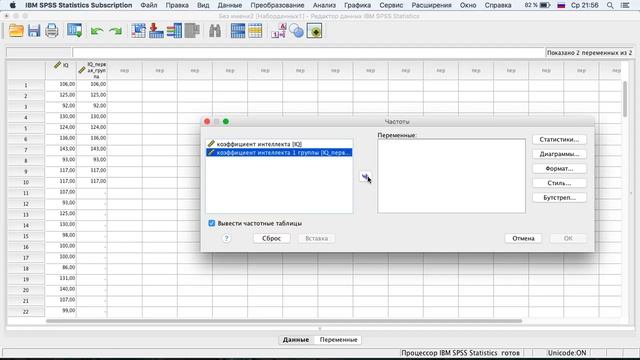
Task: Open Help with question mark button
Action: pyautogui.click(x=227, y=238)
